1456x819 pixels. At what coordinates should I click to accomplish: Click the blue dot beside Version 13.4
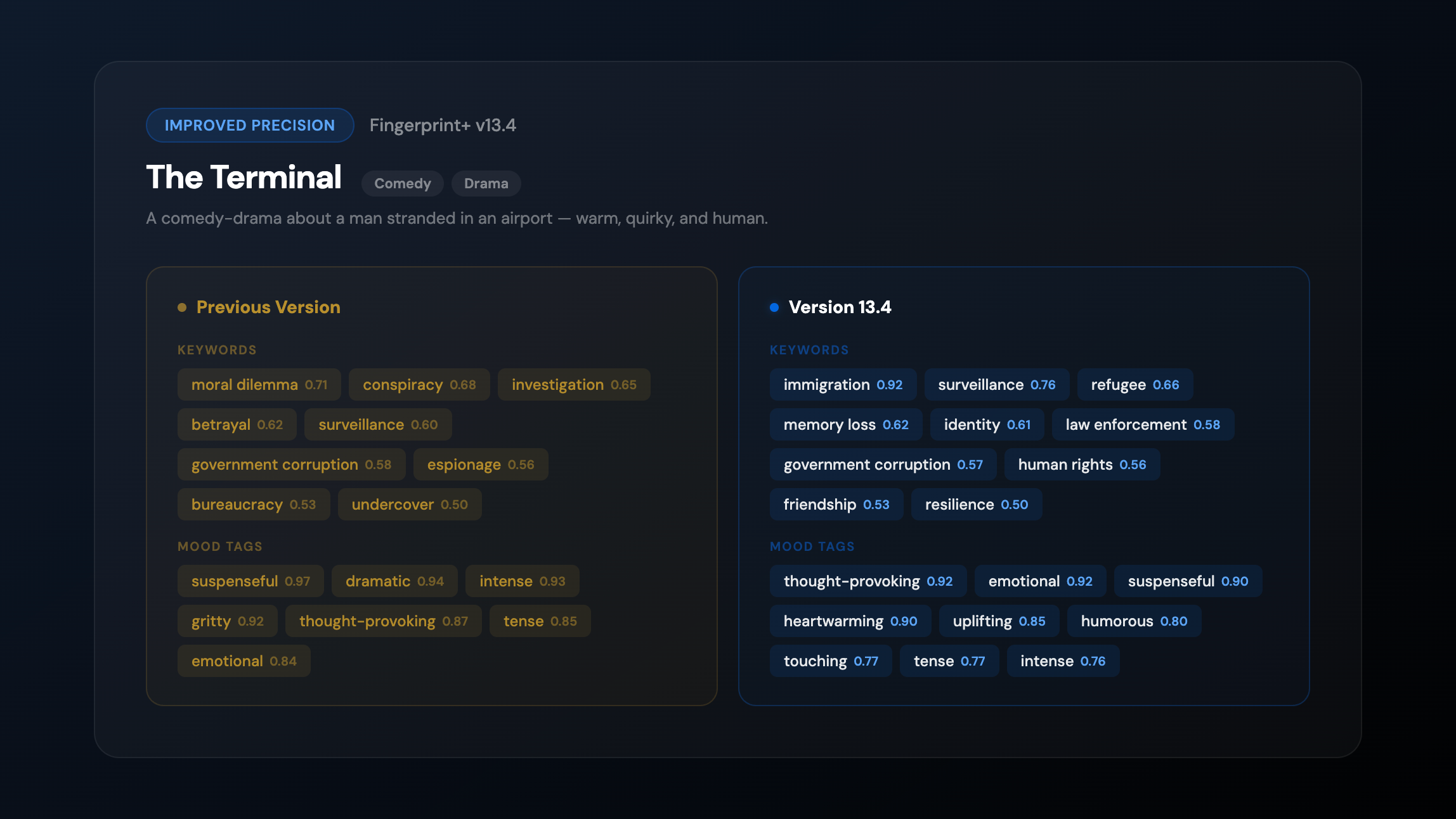coord(774,307)
